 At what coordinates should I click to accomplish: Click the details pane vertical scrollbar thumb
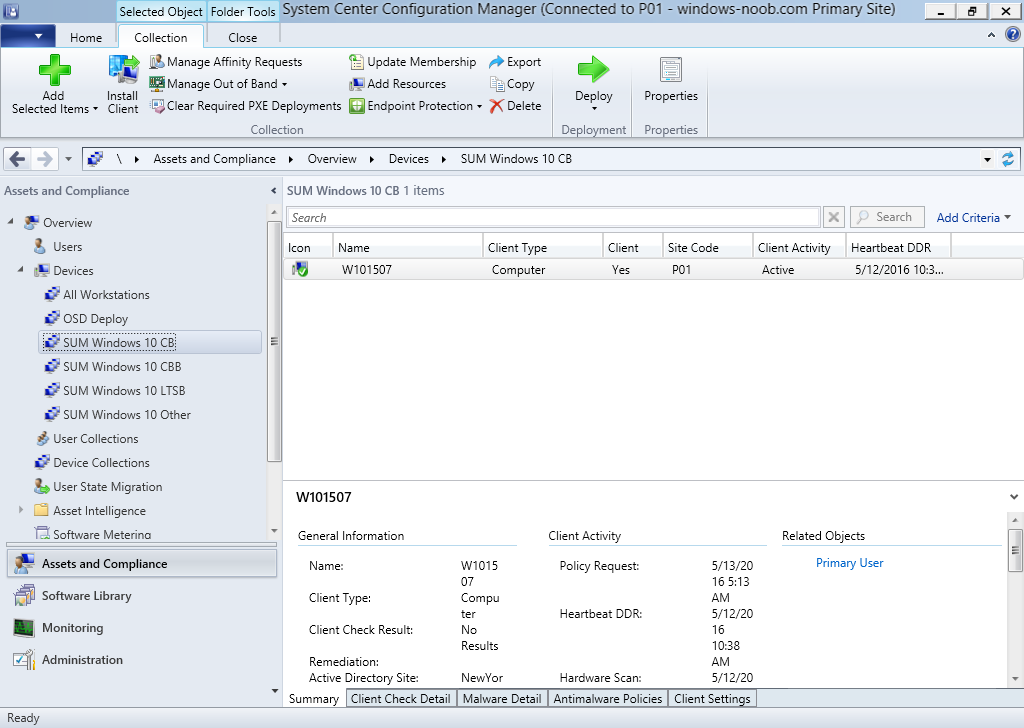[x=1014, y=550]
